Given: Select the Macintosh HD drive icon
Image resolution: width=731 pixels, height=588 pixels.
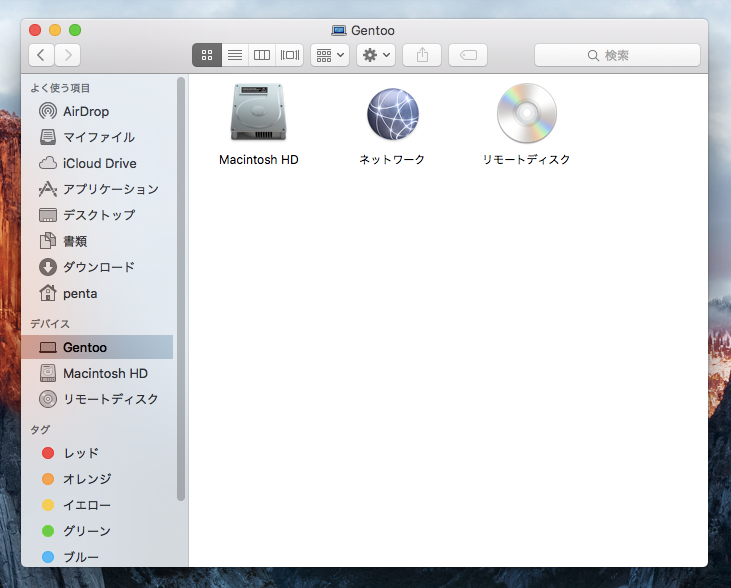Looking at the screenshot, I should [258, 112].
